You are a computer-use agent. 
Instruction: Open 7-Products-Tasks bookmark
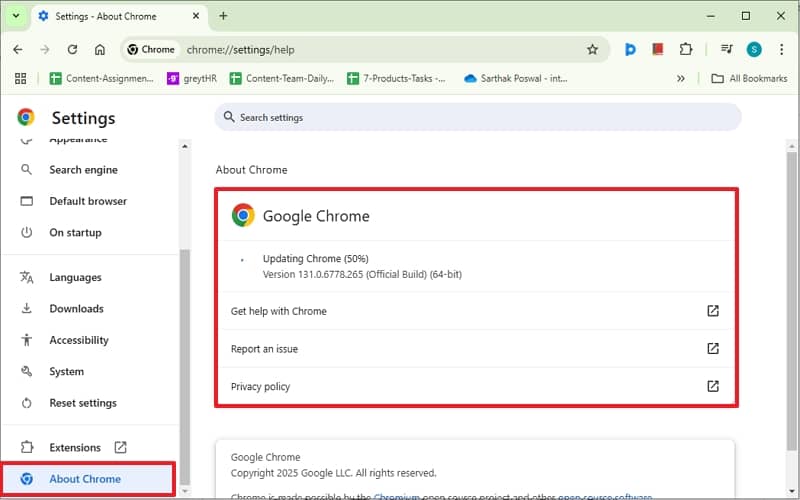(396, 79)
